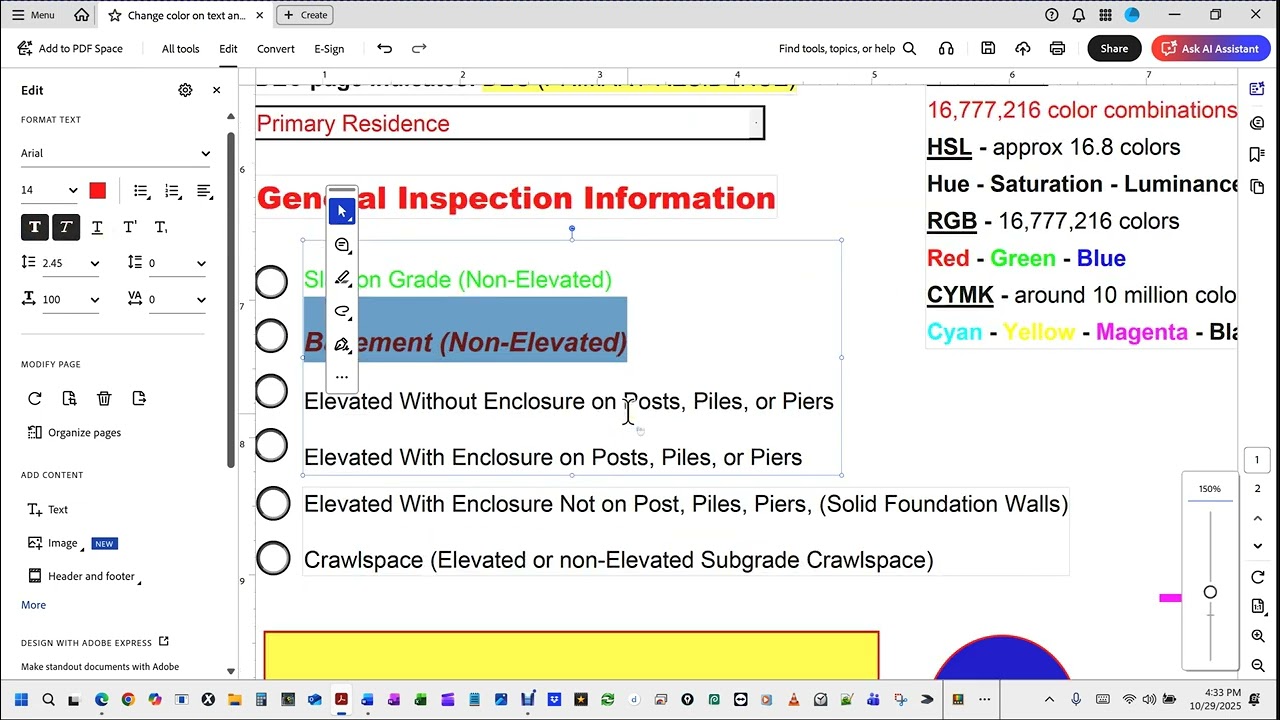Viewport: 1280px width, 720px height.
Task: Toggle italic text formatting
Action: pyautogui.click(x=66, y=227)
